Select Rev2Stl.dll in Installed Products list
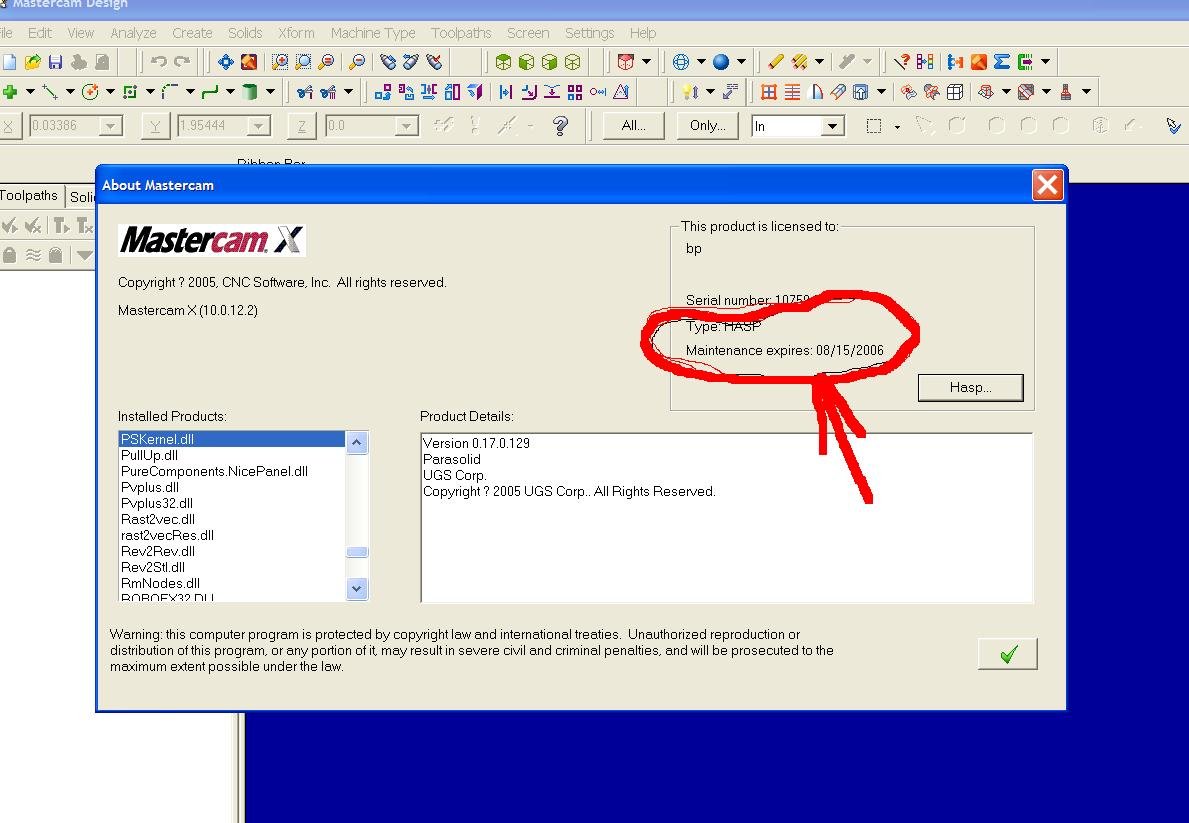 tap(231, 567)
